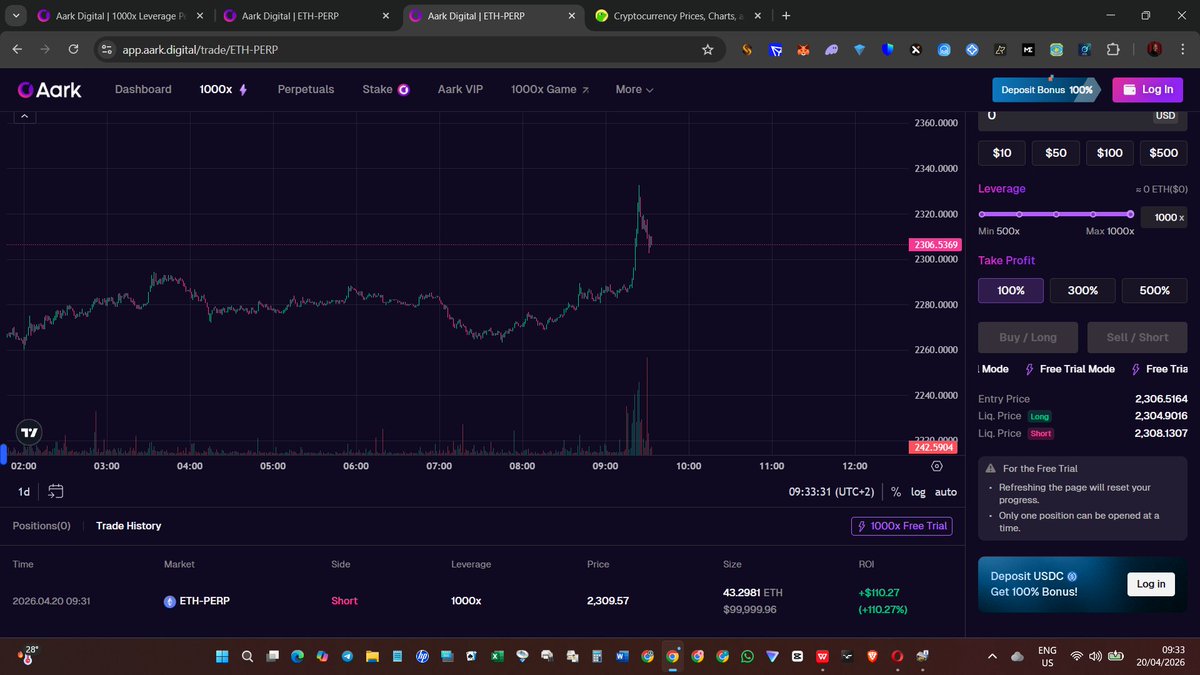Open Aark VIP page
Screen dimensions: 1200x675
460,89
